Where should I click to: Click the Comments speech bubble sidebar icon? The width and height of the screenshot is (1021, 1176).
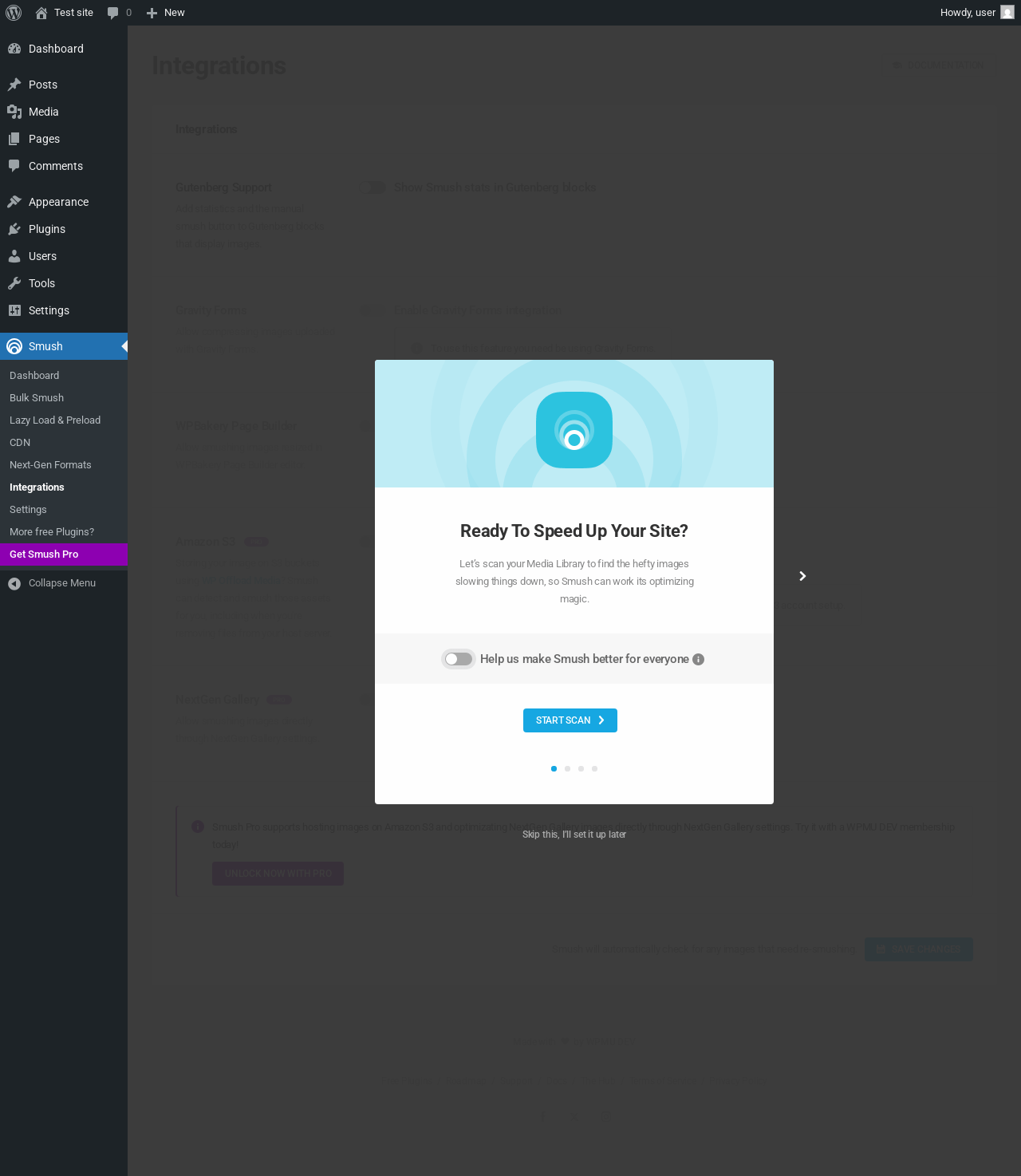(x=14, y=166)
